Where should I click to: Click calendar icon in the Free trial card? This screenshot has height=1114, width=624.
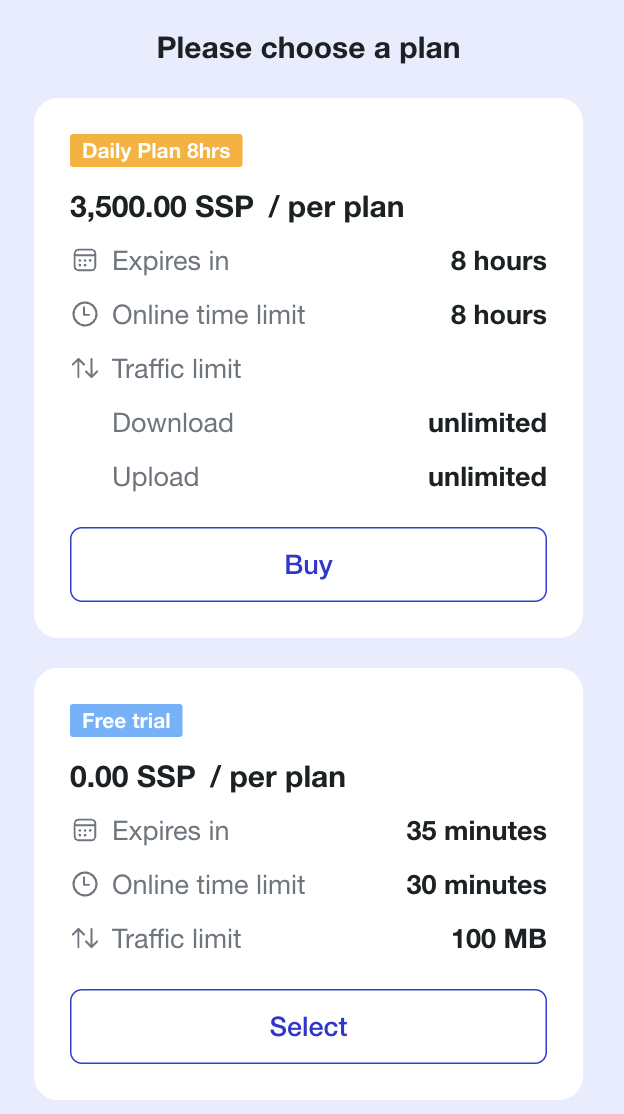point(85,831)
